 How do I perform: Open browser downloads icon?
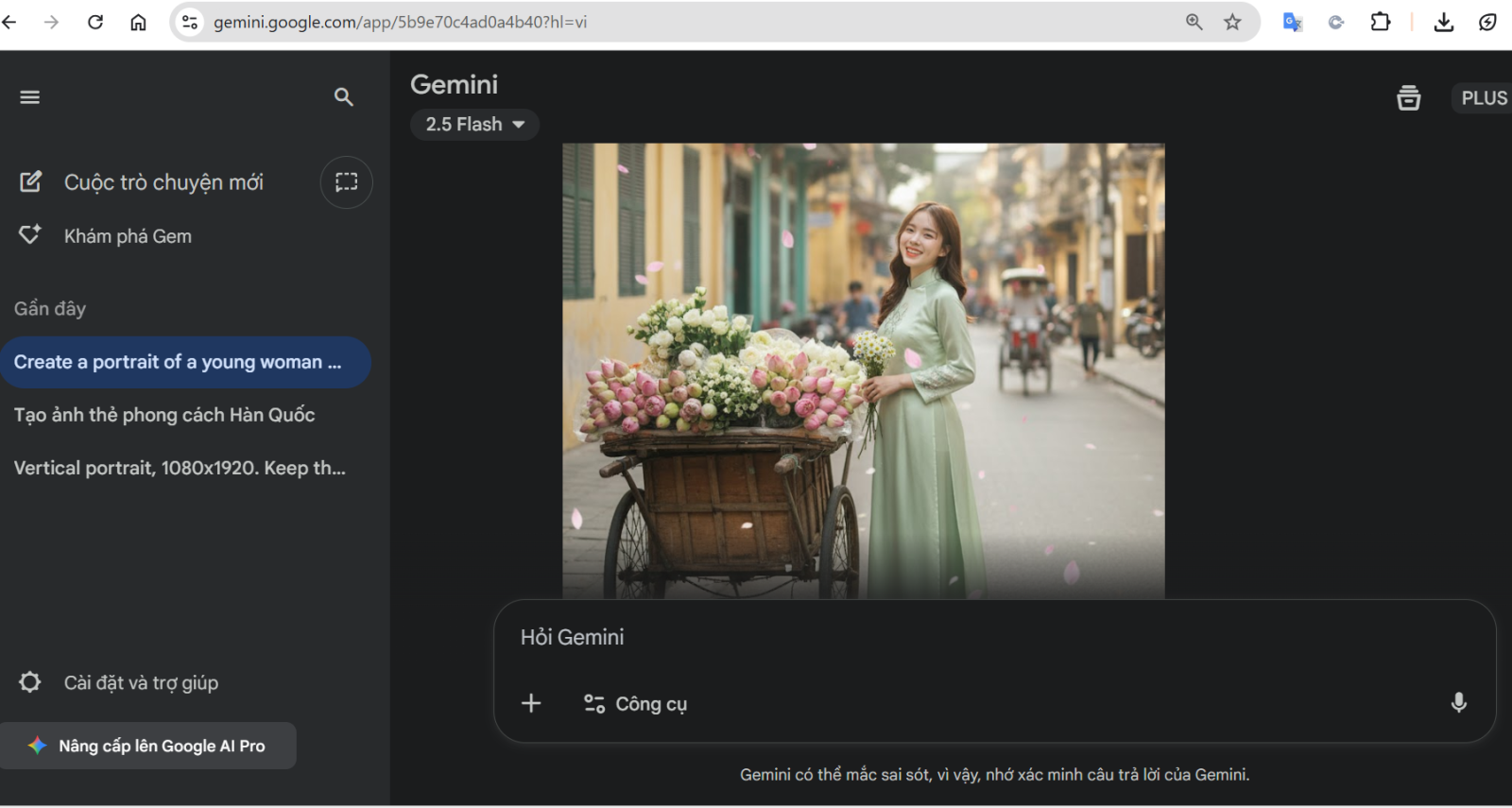(x=1443, y=22)
